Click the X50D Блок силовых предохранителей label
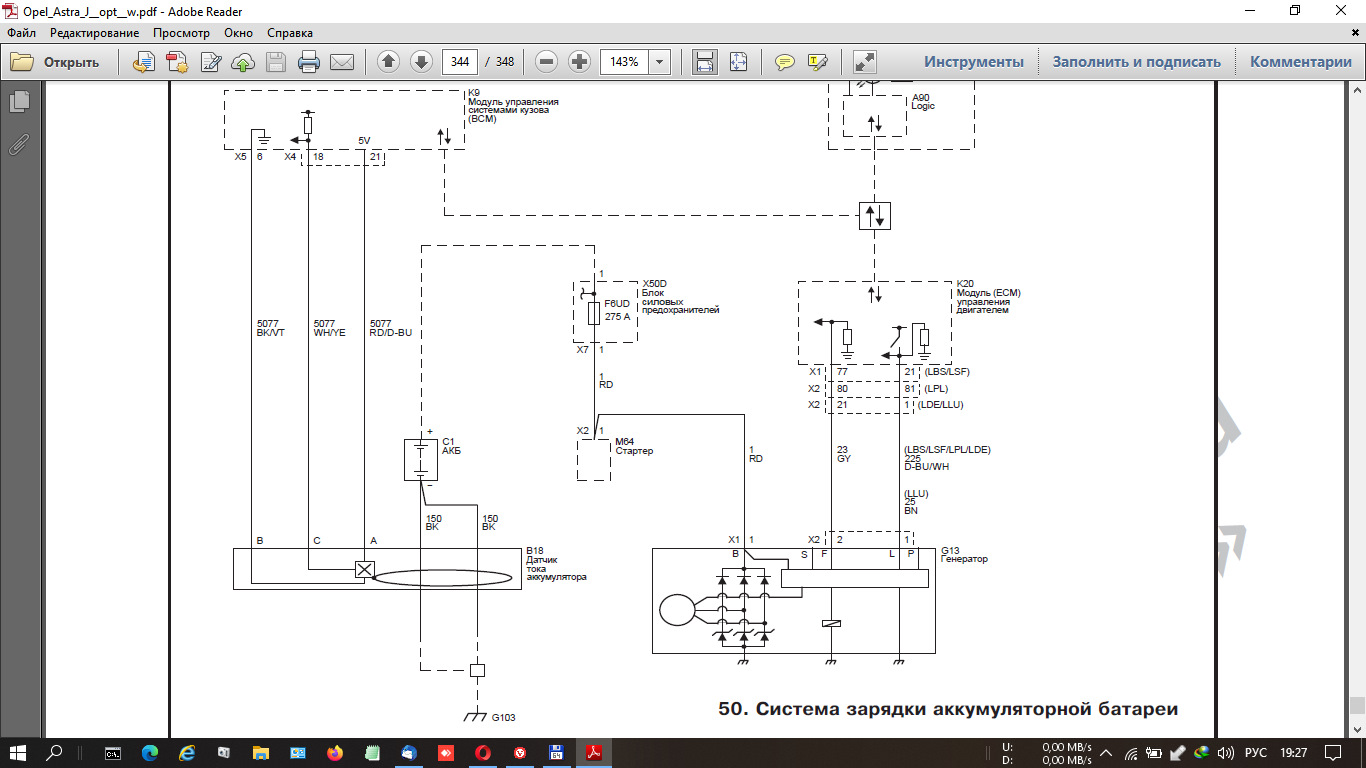This screenshot has width=1366, height=768. click(x=681, y=297)
